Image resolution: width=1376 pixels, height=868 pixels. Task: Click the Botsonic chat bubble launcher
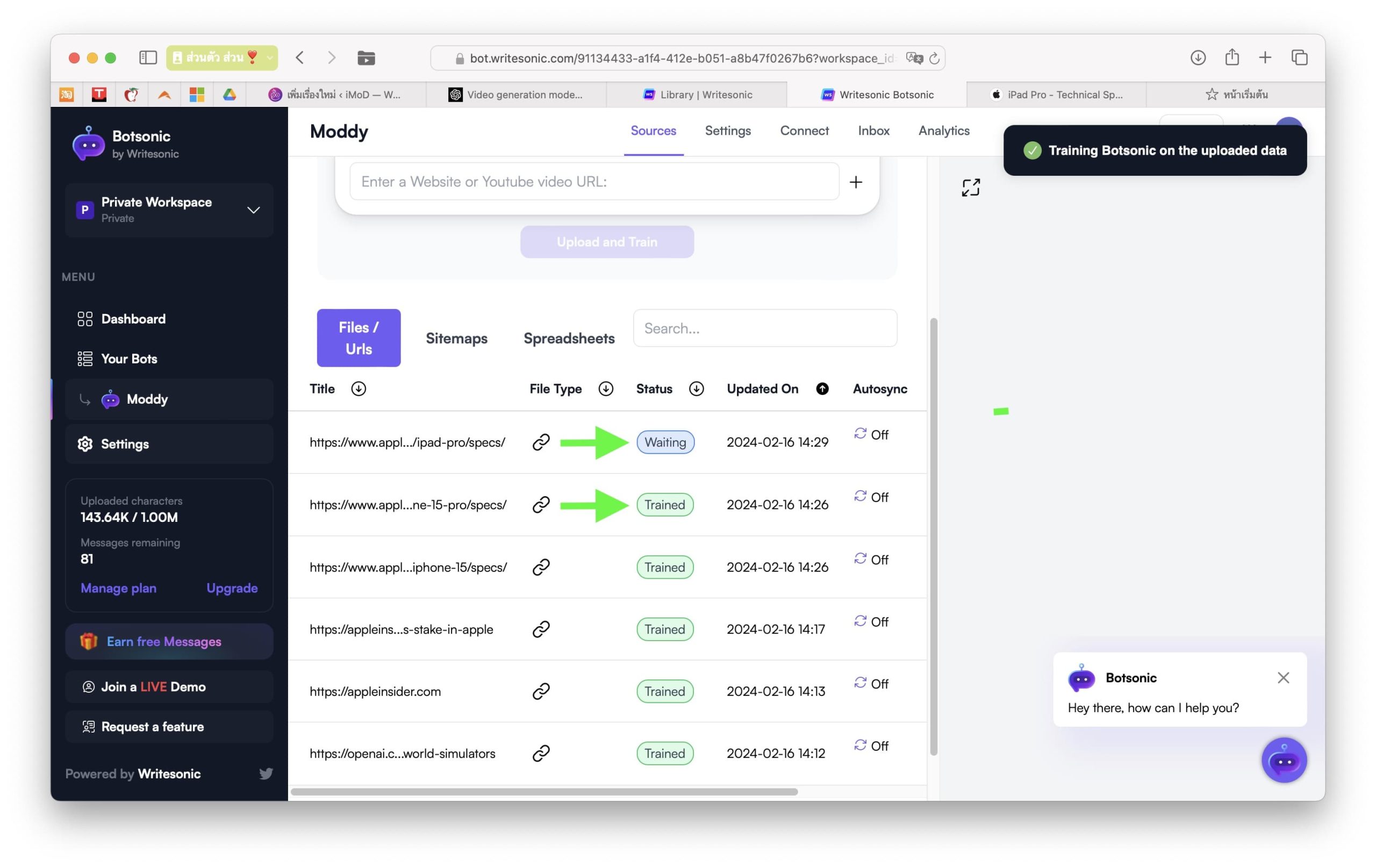tap(1284, 761)
